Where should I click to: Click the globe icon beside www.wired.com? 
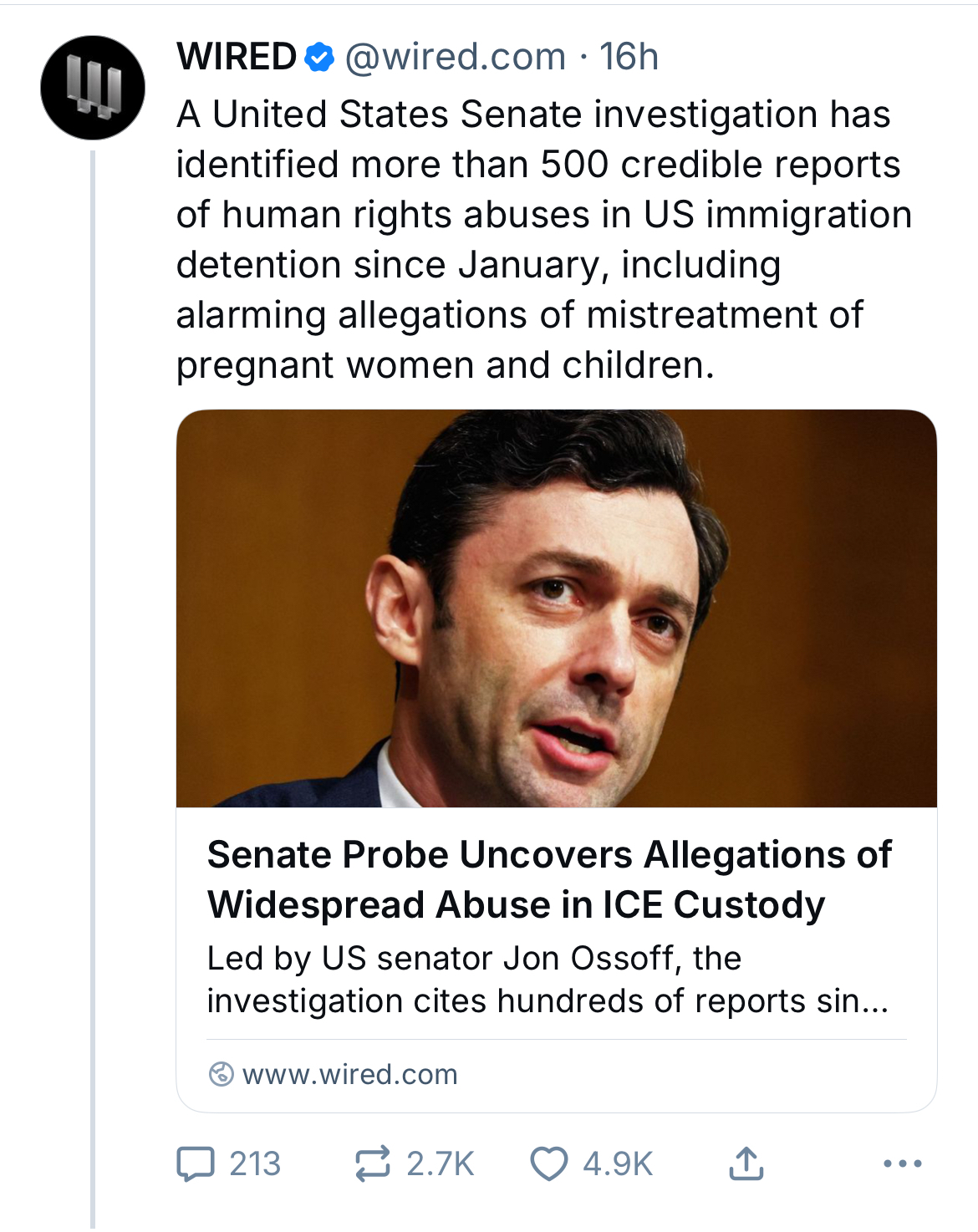pos(221,1074)
